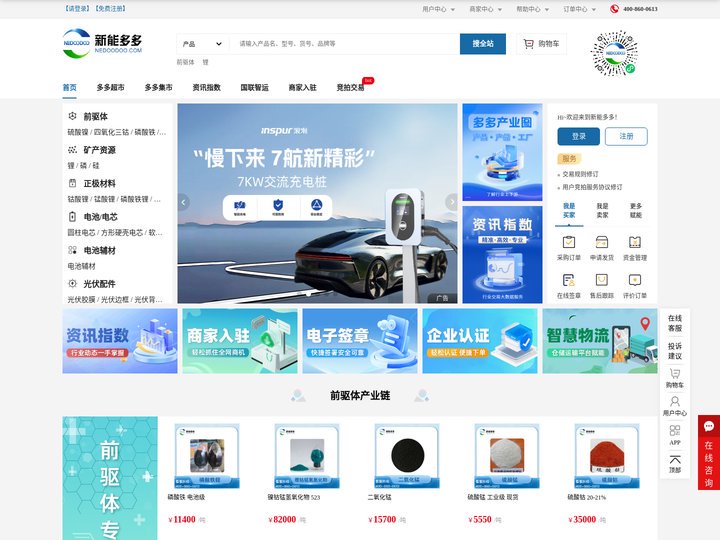Expand the 帮助中心 top dropdown
This screenshot has width=720, height=540.
[x=533, y=9]
